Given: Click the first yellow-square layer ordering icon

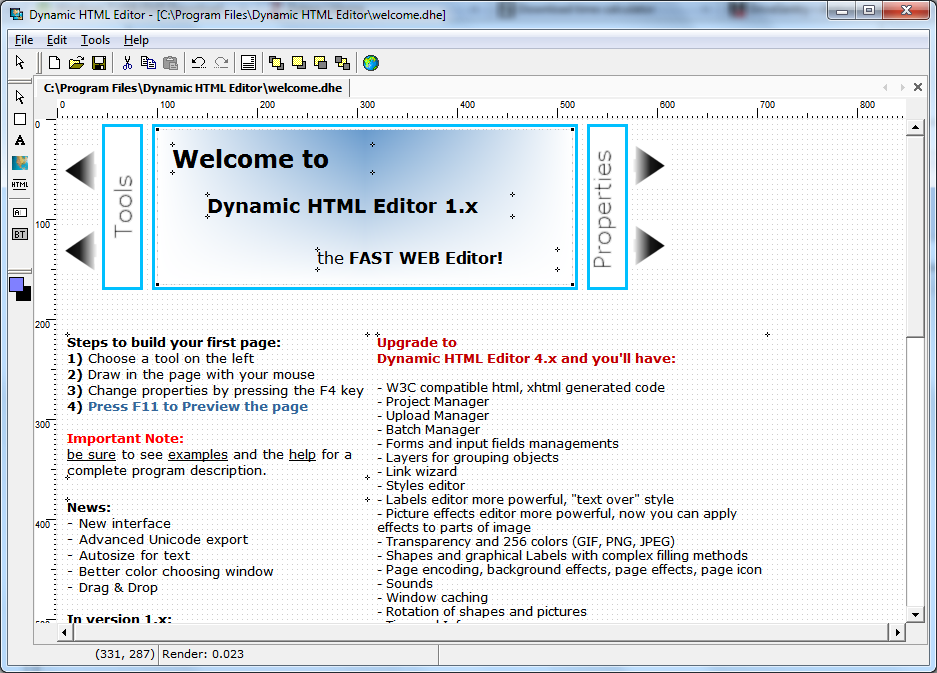Looking at the screenshot, I should [x=276, y=63].
